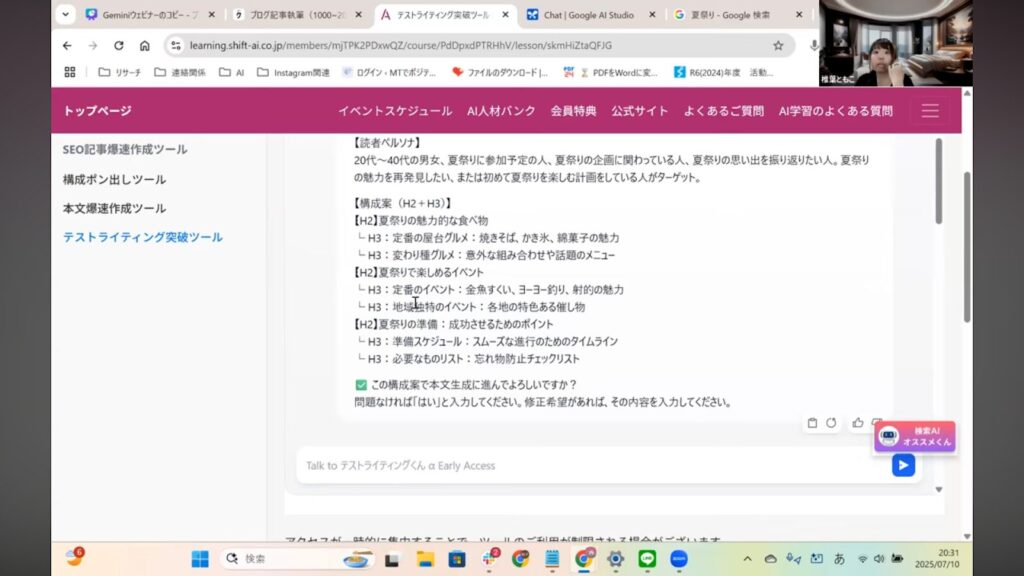Image resolution: width=1024 pixels, height=576 pixels.
Task: Open the リサーチ bookmarks folder
Action: 120,72
